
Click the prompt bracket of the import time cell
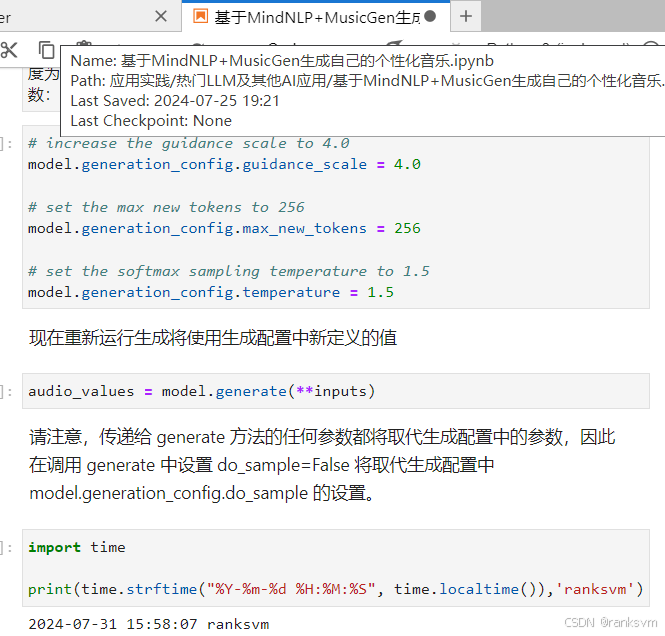(6, 548)
